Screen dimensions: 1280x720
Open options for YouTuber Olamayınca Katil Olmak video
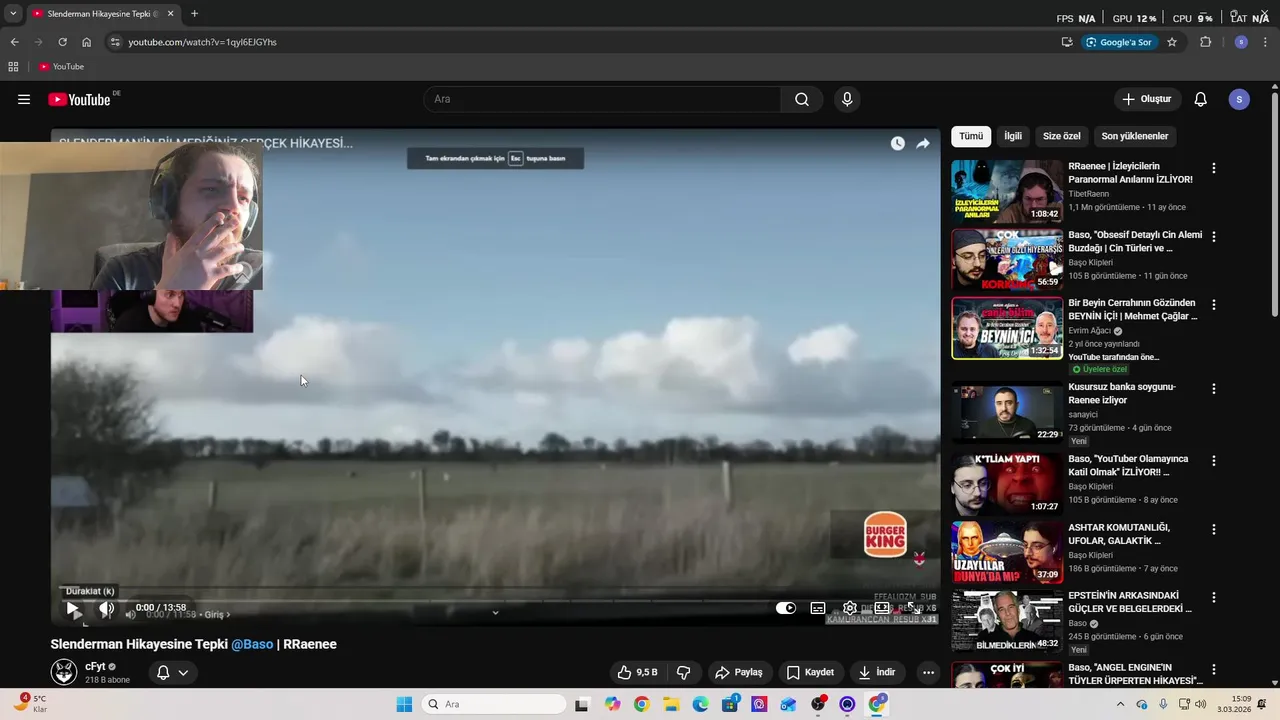point(1214,461)
